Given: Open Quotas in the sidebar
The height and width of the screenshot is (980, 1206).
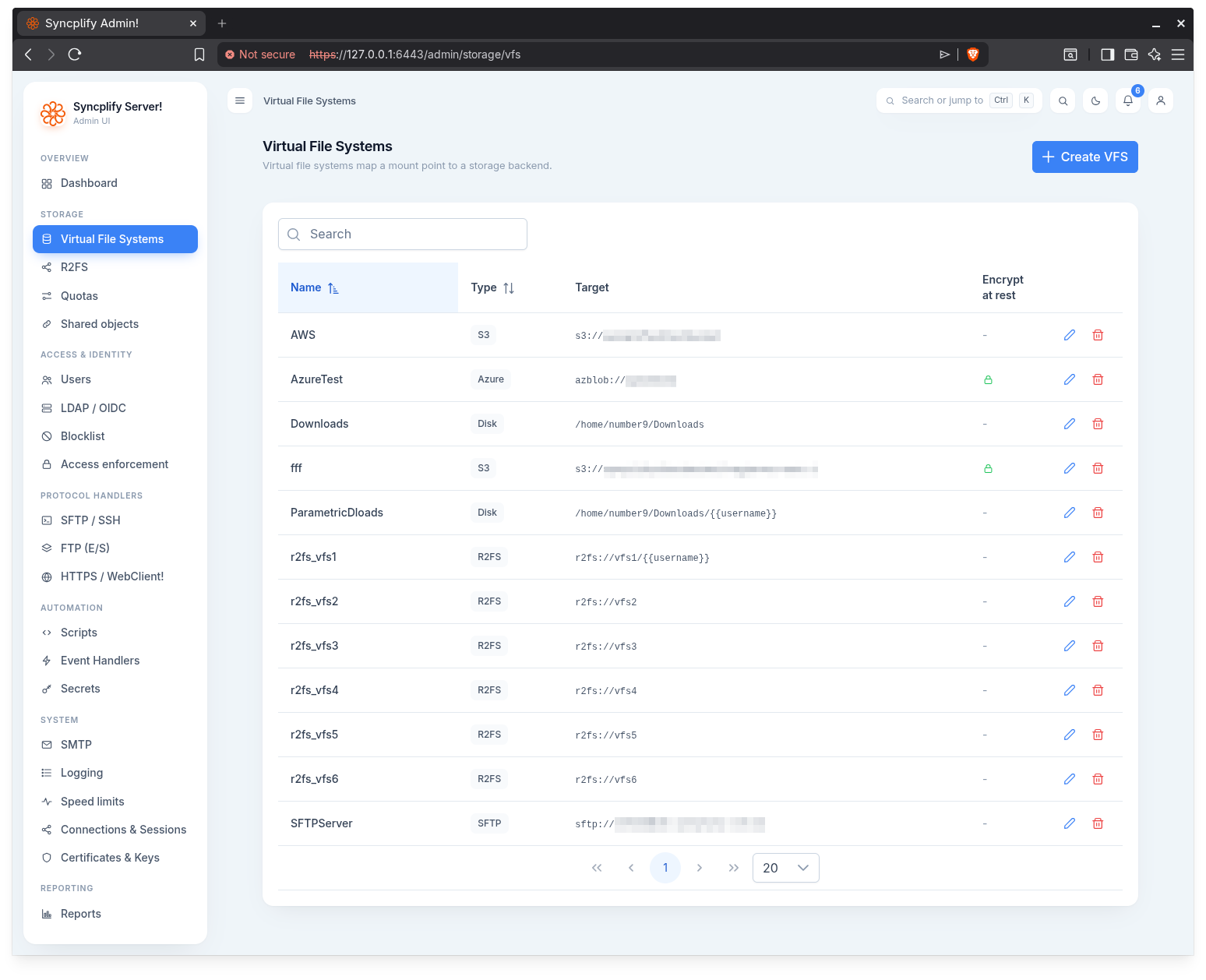Looking at the screenshot, I should pos(115,296).
